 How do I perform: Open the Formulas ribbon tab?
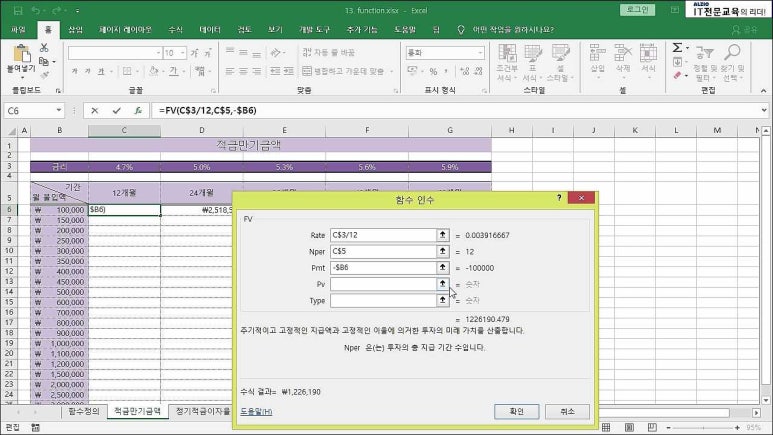[x=176, y=30]
